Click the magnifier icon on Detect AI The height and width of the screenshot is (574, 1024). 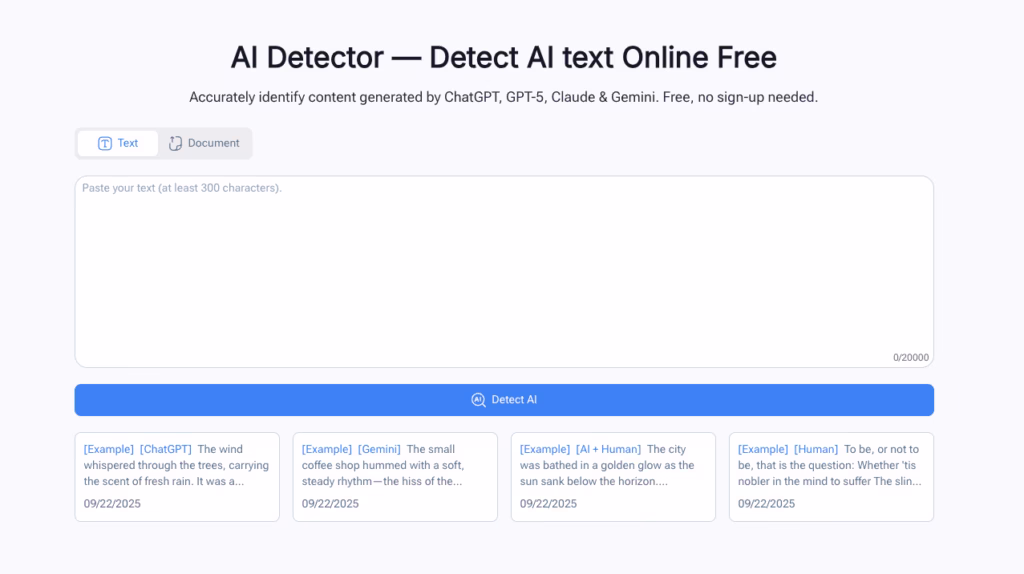pyautogui.click(x=478, y=400)
